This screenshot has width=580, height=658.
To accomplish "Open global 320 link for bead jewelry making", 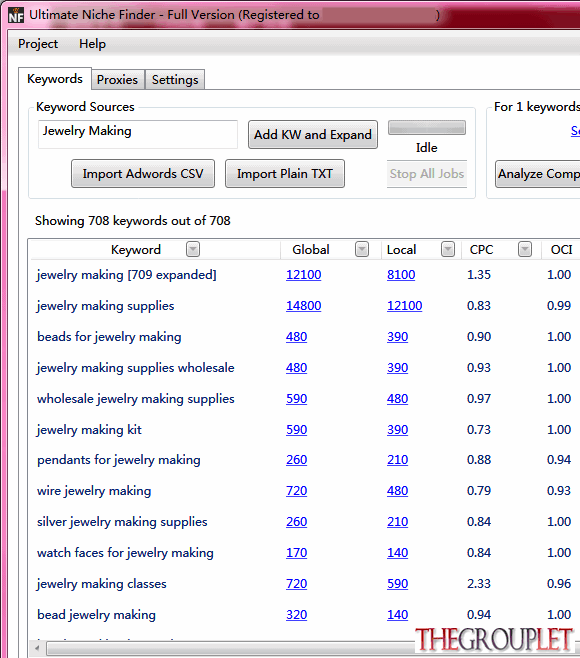I will [296, 615].
